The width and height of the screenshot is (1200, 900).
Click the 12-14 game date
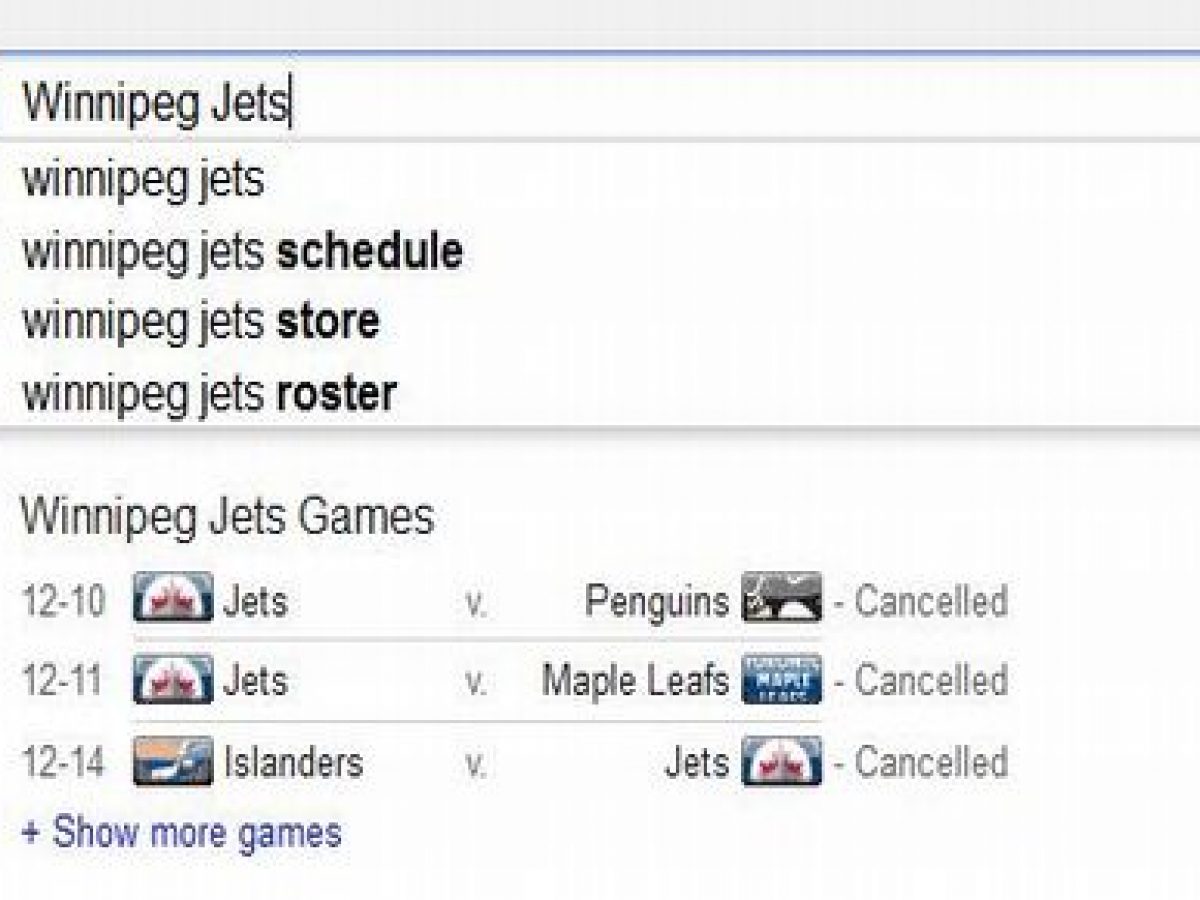62,763
